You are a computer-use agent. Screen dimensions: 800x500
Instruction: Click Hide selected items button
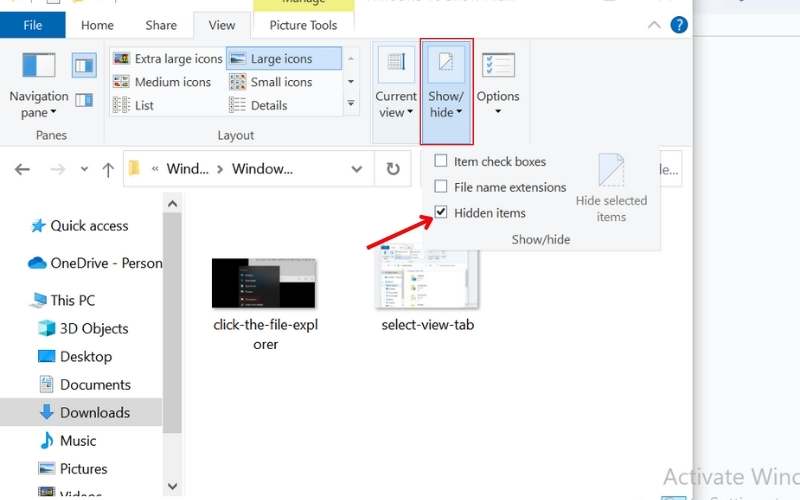(611, 189)
